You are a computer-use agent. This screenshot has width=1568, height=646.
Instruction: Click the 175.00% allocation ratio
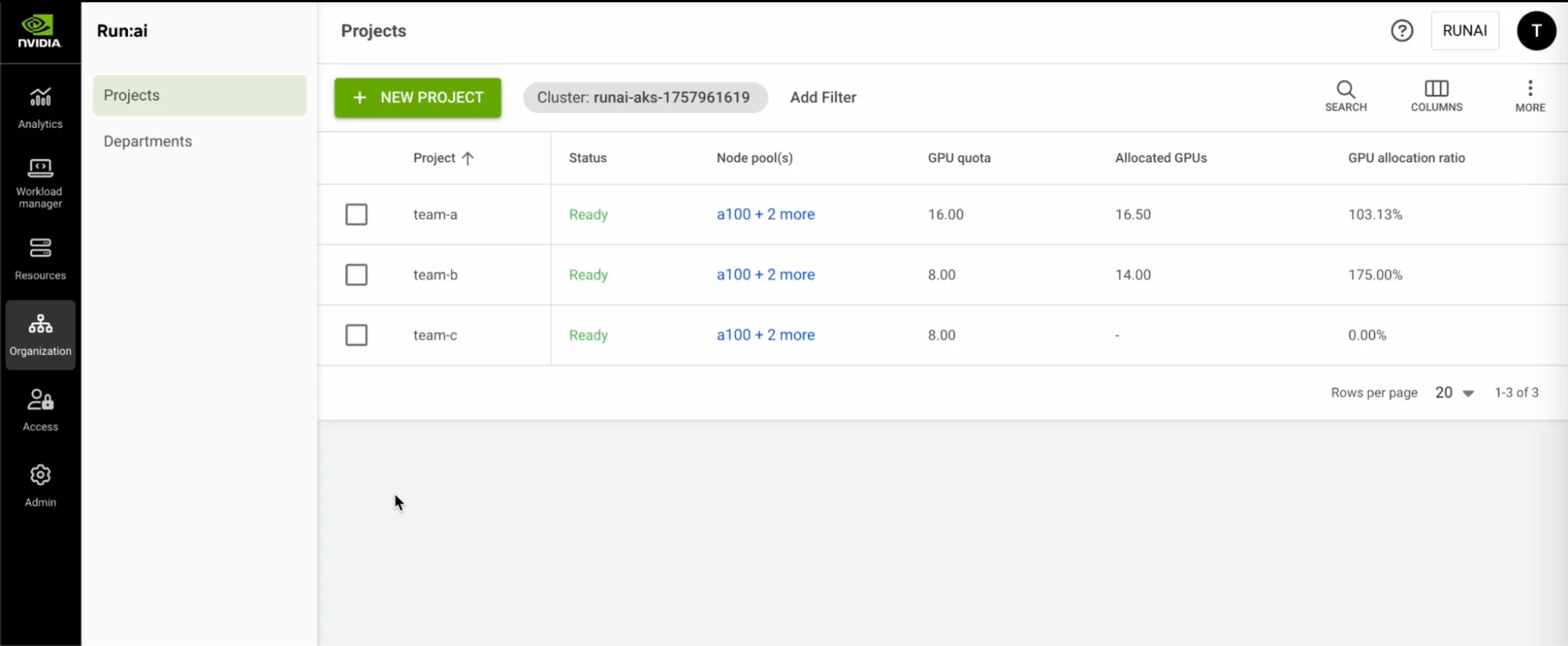click(1375, 275)
